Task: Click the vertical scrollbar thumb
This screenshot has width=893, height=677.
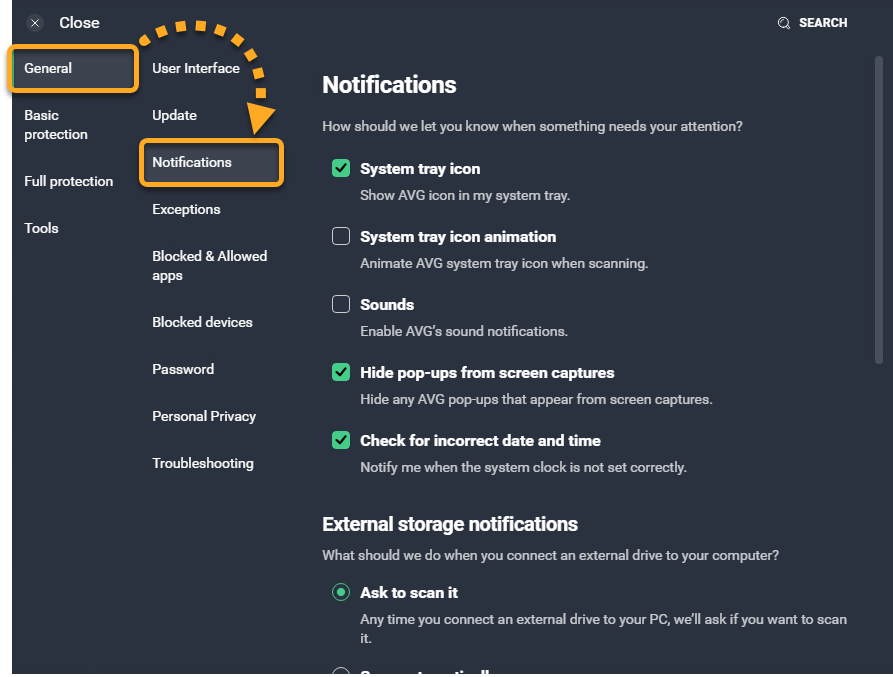Action: [879, 210]
